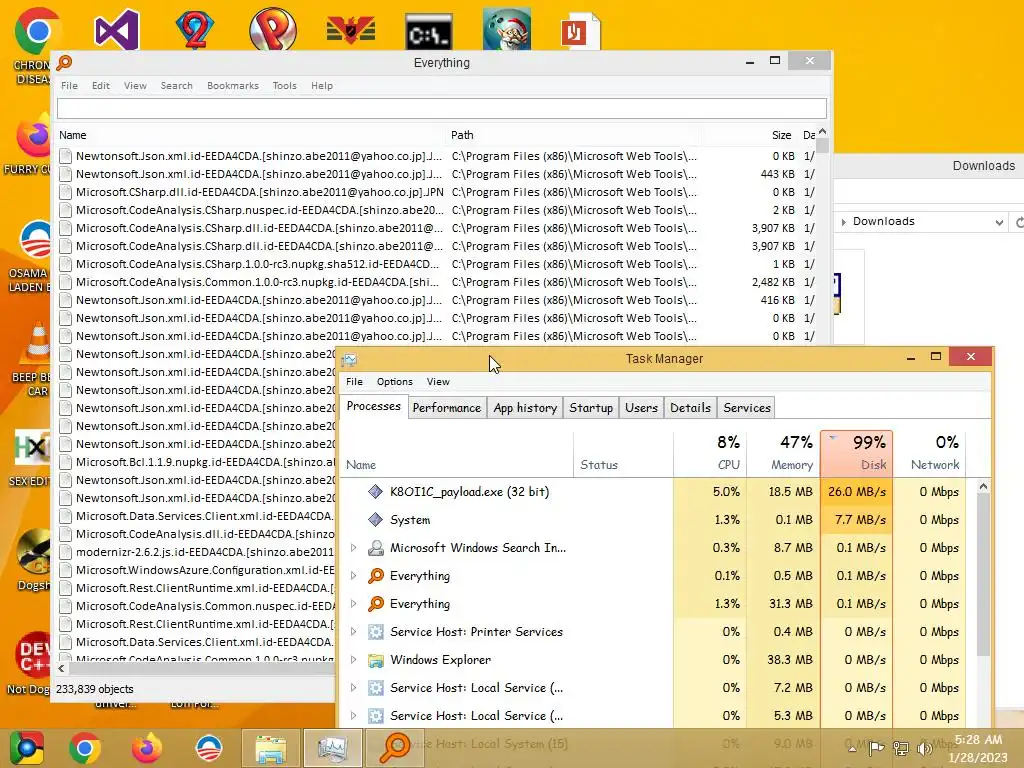Expand the Windows Explorer process group
Viewport: 1024px width, 768px height.
[x=353, y=660]
